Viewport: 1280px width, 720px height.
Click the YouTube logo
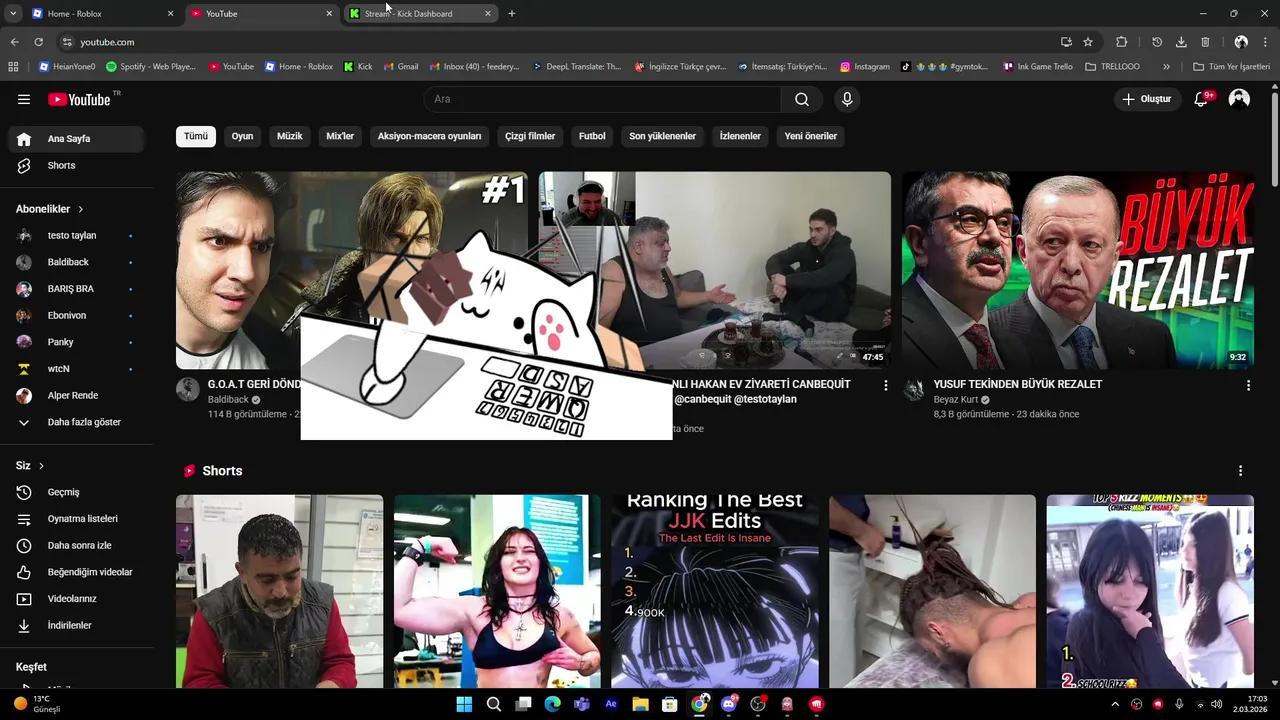point(80,99)
